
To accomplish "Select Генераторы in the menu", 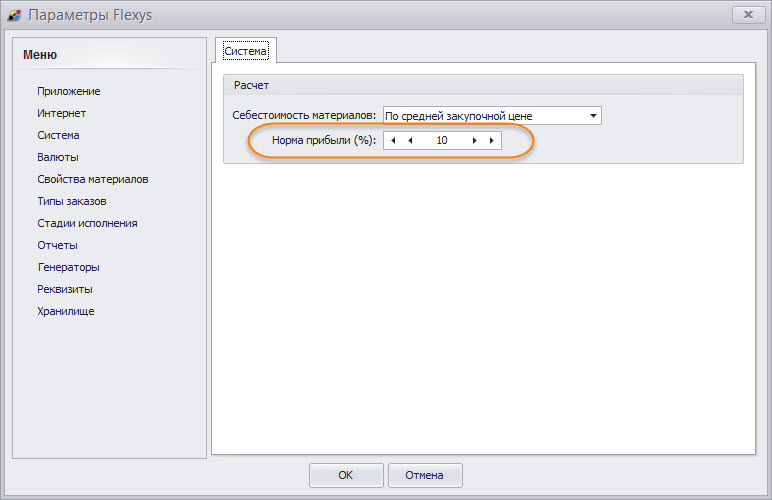I will click(x=68, y=267).
